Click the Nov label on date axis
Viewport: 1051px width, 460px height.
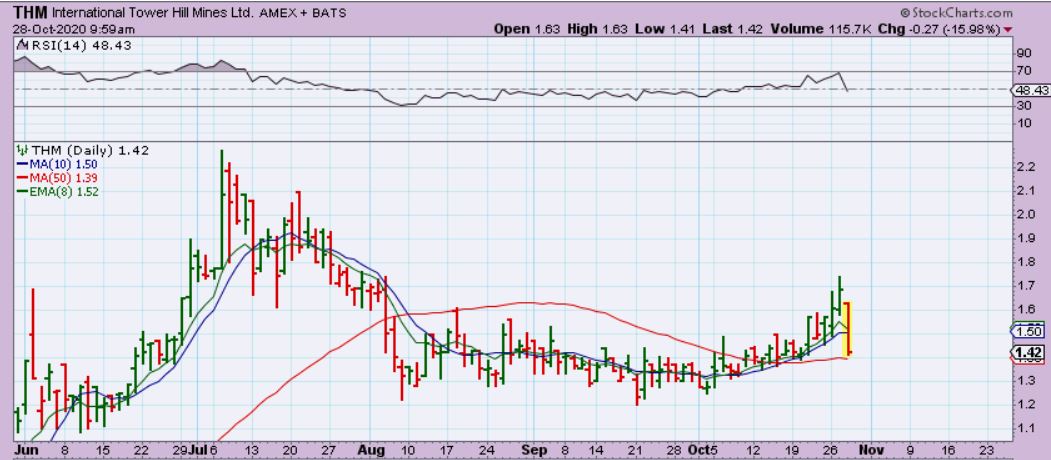point(870,451)
